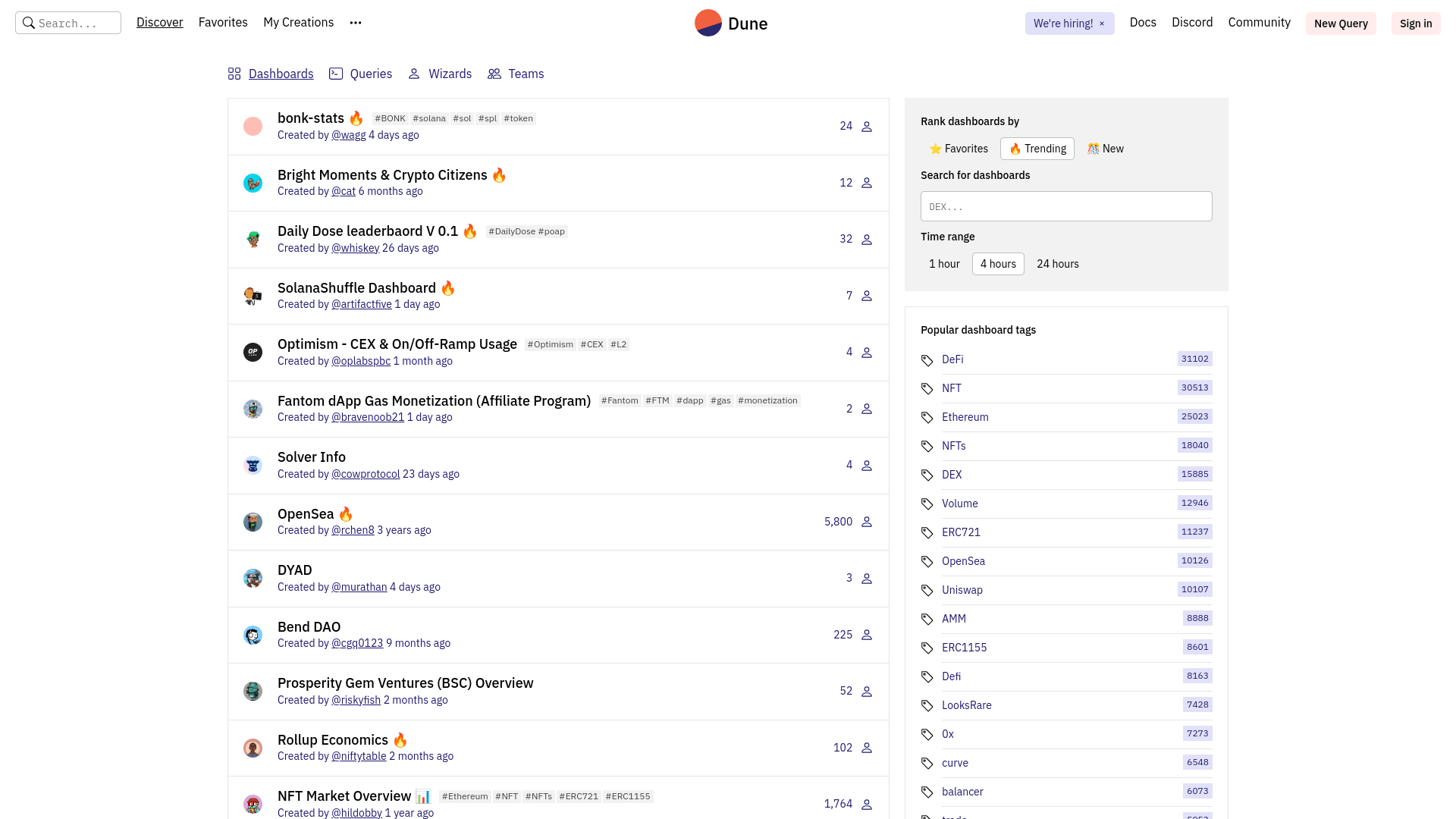Click the New Query button
Image resolution: width=1456 pixels, height=819 pixels.
click(x=1341, y=24)
